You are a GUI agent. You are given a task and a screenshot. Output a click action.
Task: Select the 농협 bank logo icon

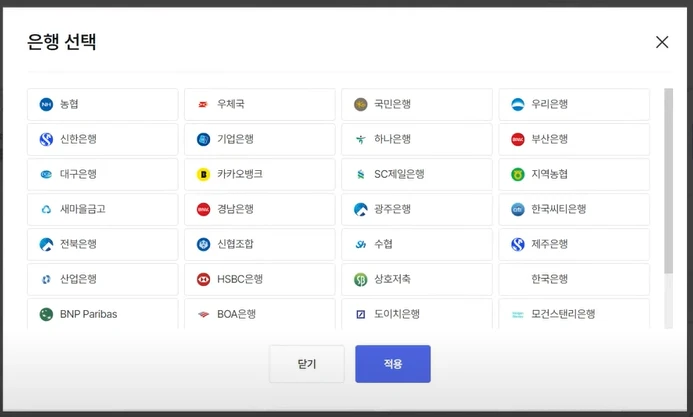click(46, 104)
